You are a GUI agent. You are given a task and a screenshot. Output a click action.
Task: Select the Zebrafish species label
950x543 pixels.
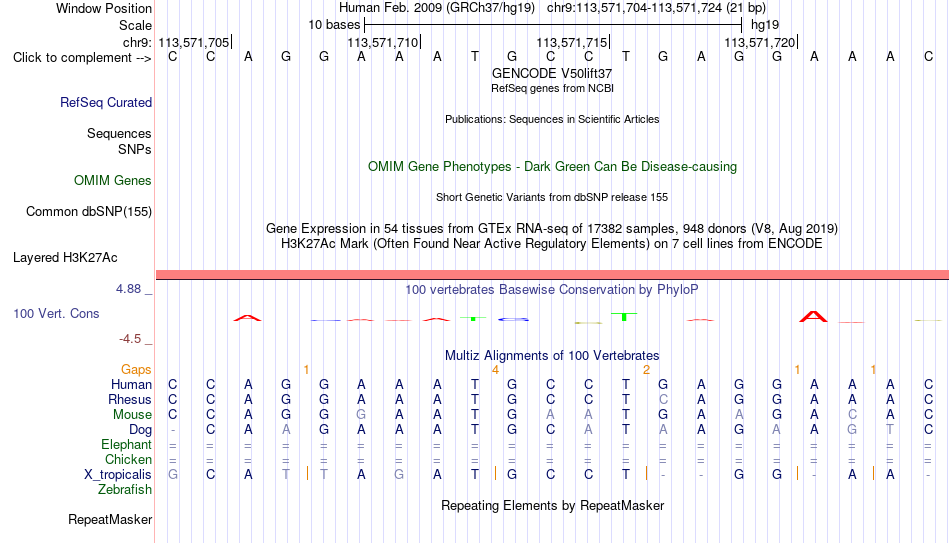point(125,490)
